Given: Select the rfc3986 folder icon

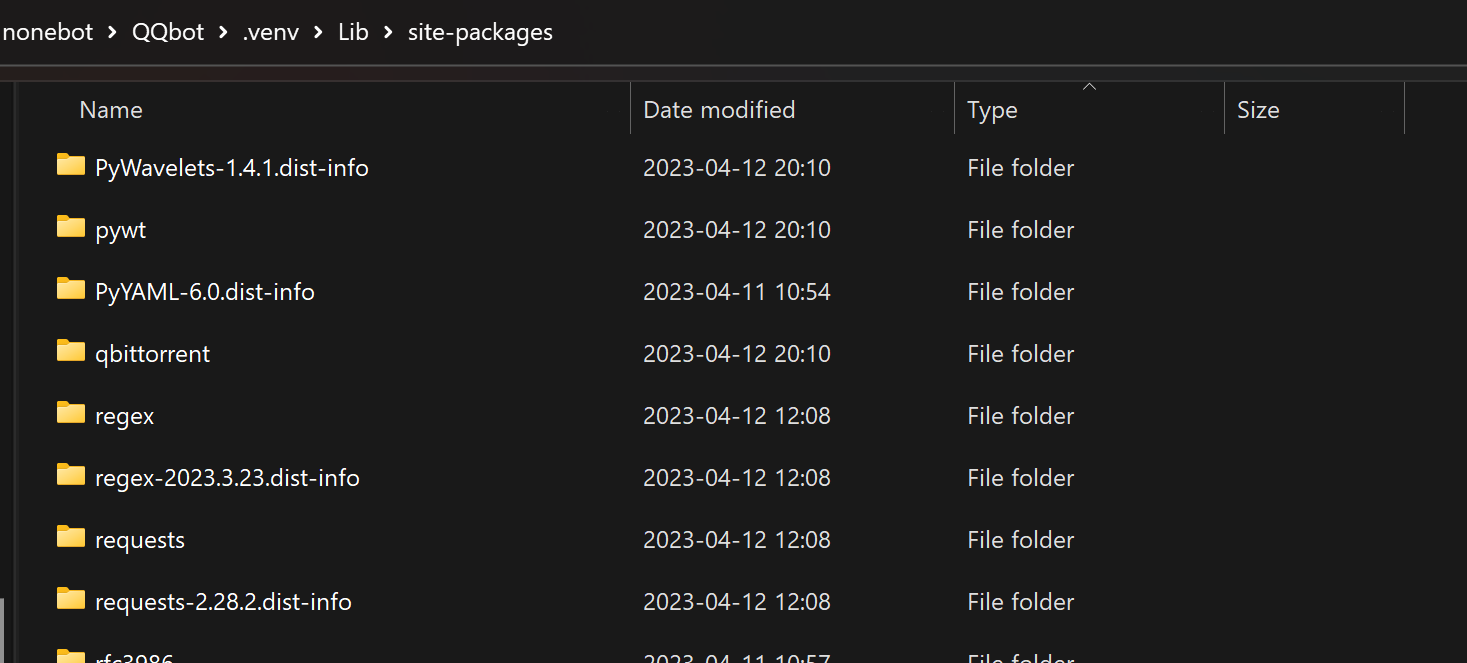Looking at the screenshot, I should click(x=69, y=655).
